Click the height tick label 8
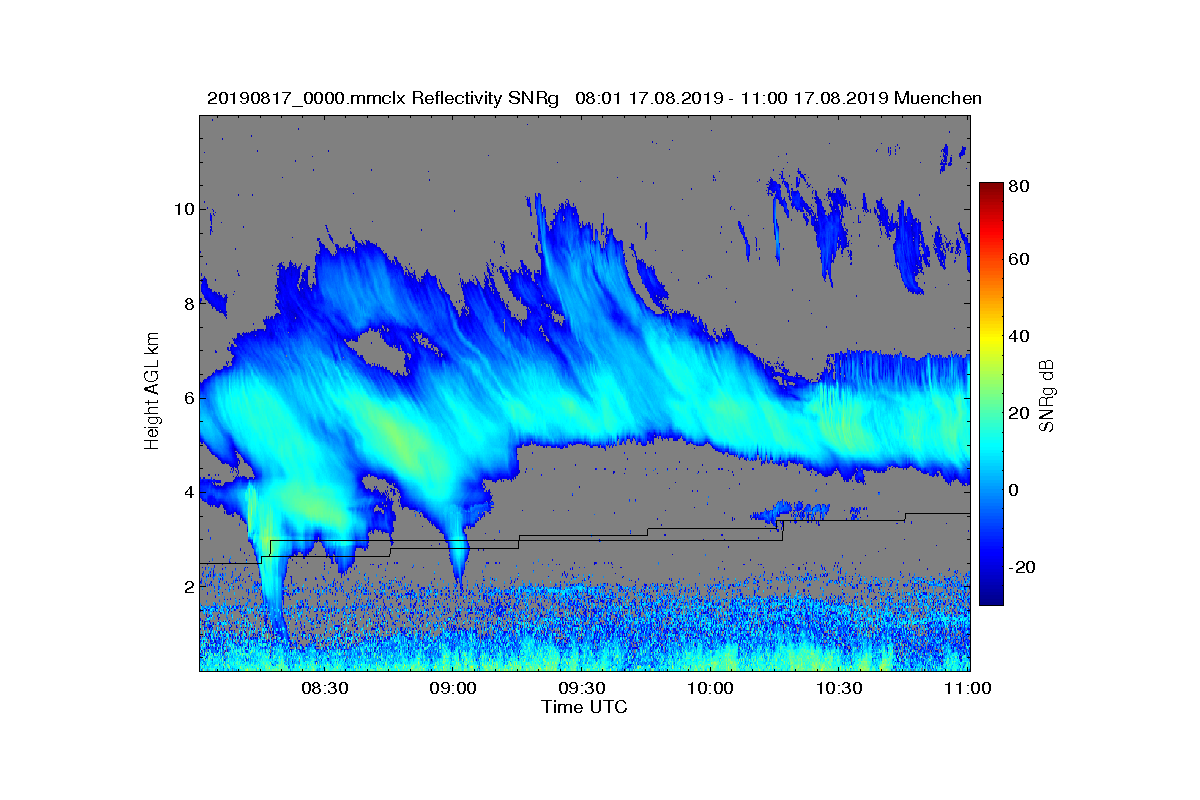The width and height of the screenshot is (1200, 800). click(x=188, y=304)
